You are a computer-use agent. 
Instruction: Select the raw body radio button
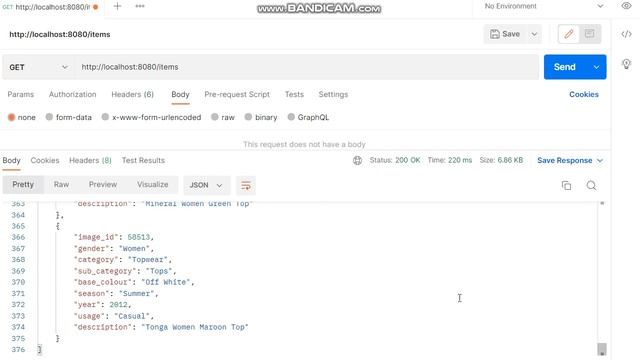coord(215,117)
